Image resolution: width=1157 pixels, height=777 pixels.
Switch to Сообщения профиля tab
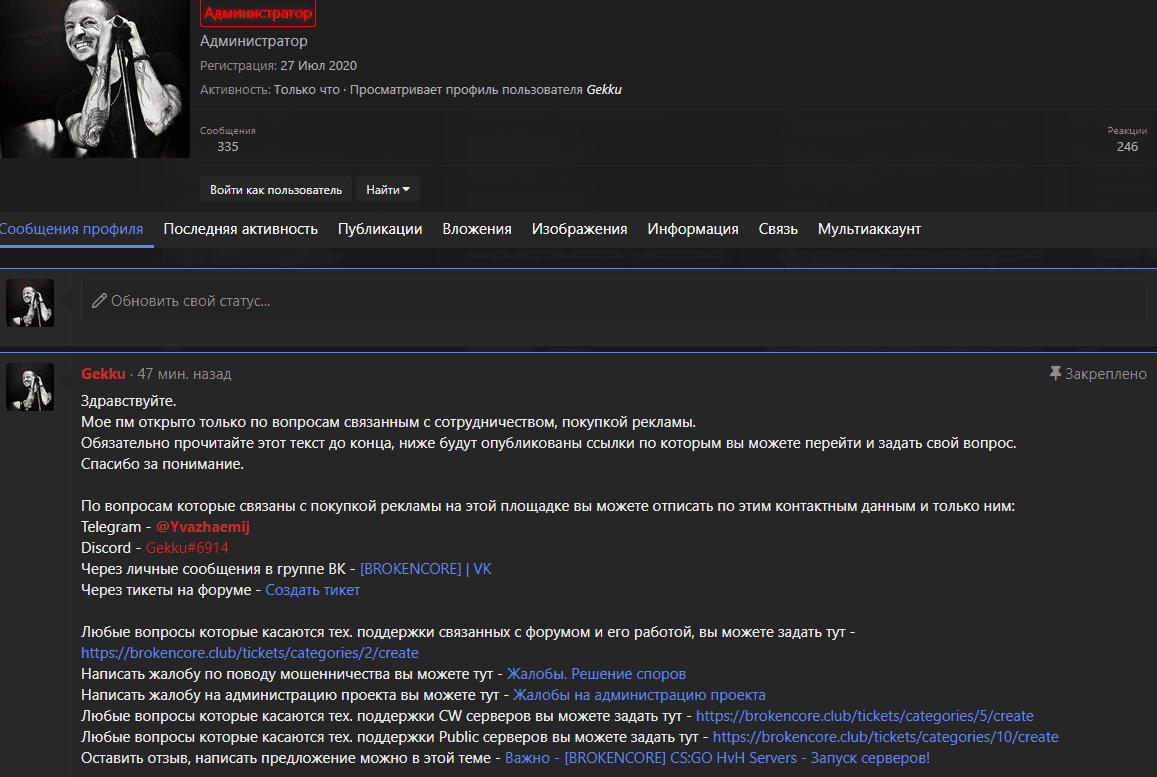[x=72, y=229]
